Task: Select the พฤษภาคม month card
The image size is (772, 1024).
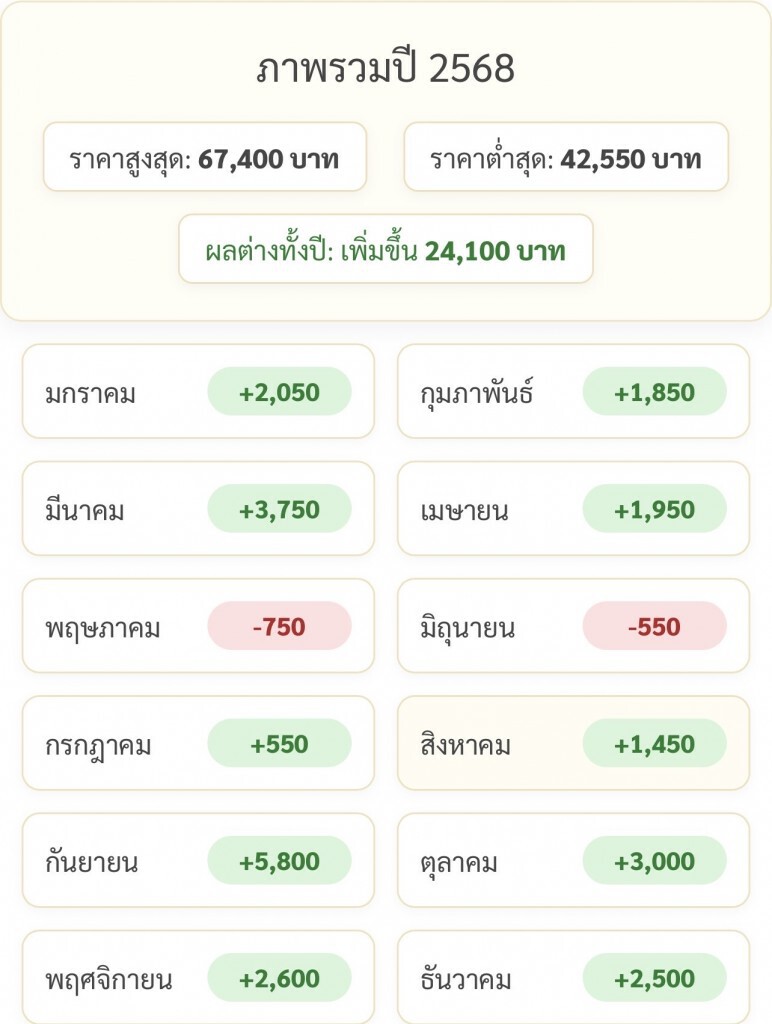Action: coord(198,626)
